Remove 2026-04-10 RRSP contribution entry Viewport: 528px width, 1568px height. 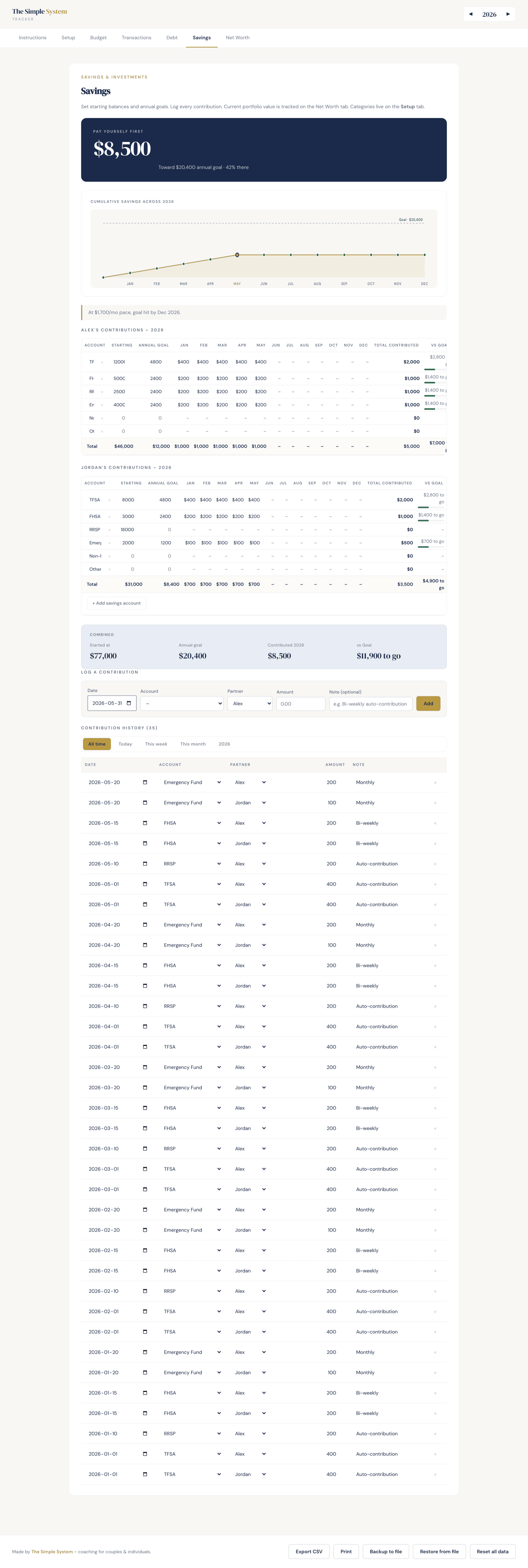(435, 1006)
